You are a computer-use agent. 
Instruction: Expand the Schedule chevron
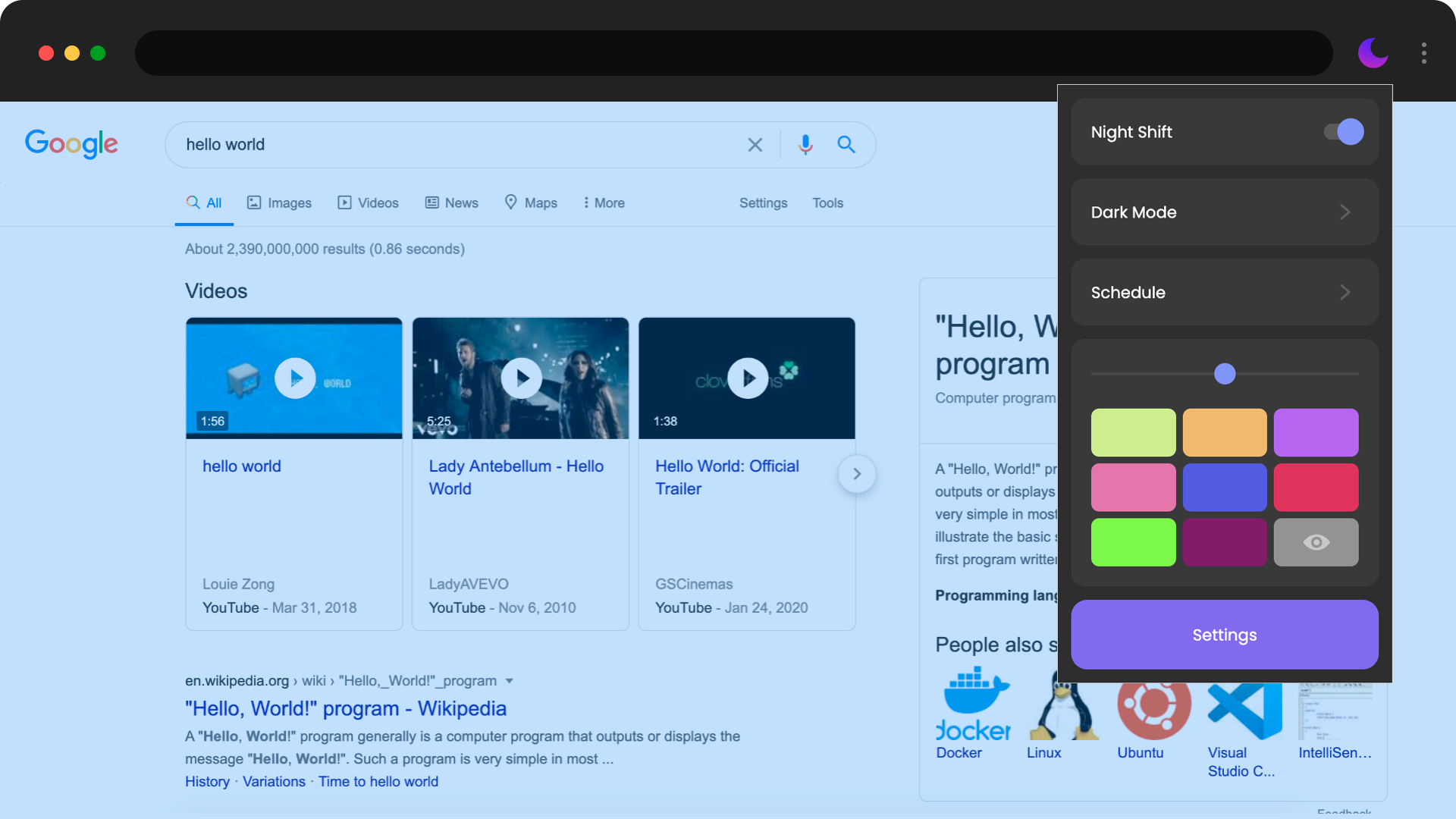(1345, 293)
